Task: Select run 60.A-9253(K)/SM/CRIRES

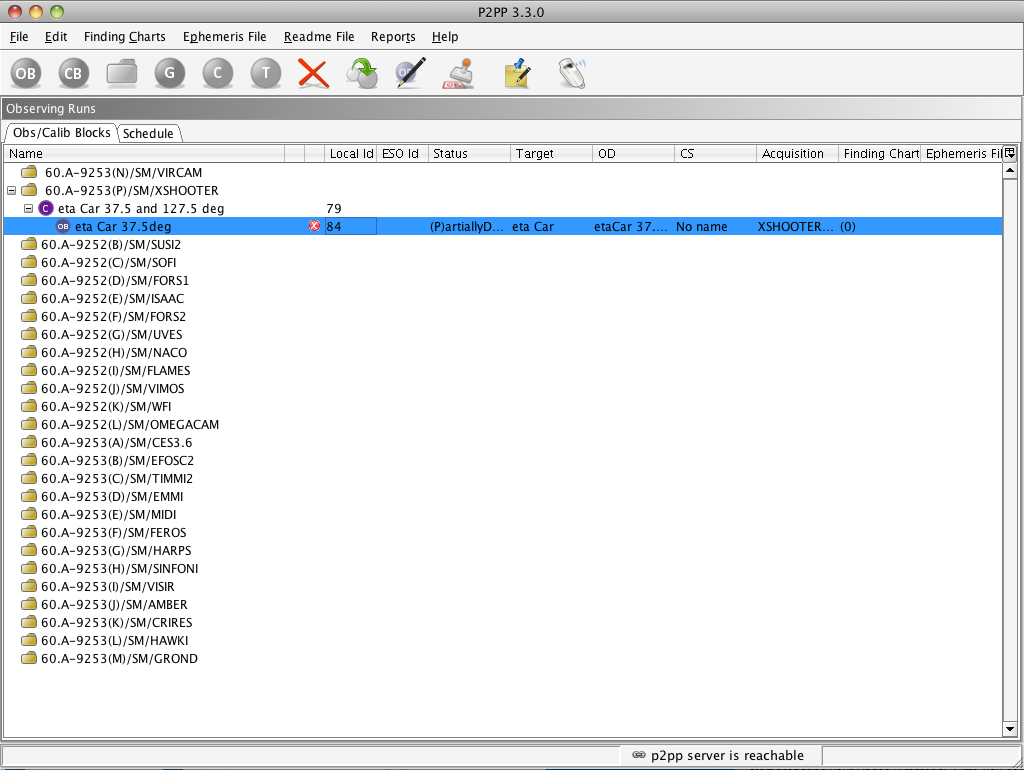Action: 117,622
